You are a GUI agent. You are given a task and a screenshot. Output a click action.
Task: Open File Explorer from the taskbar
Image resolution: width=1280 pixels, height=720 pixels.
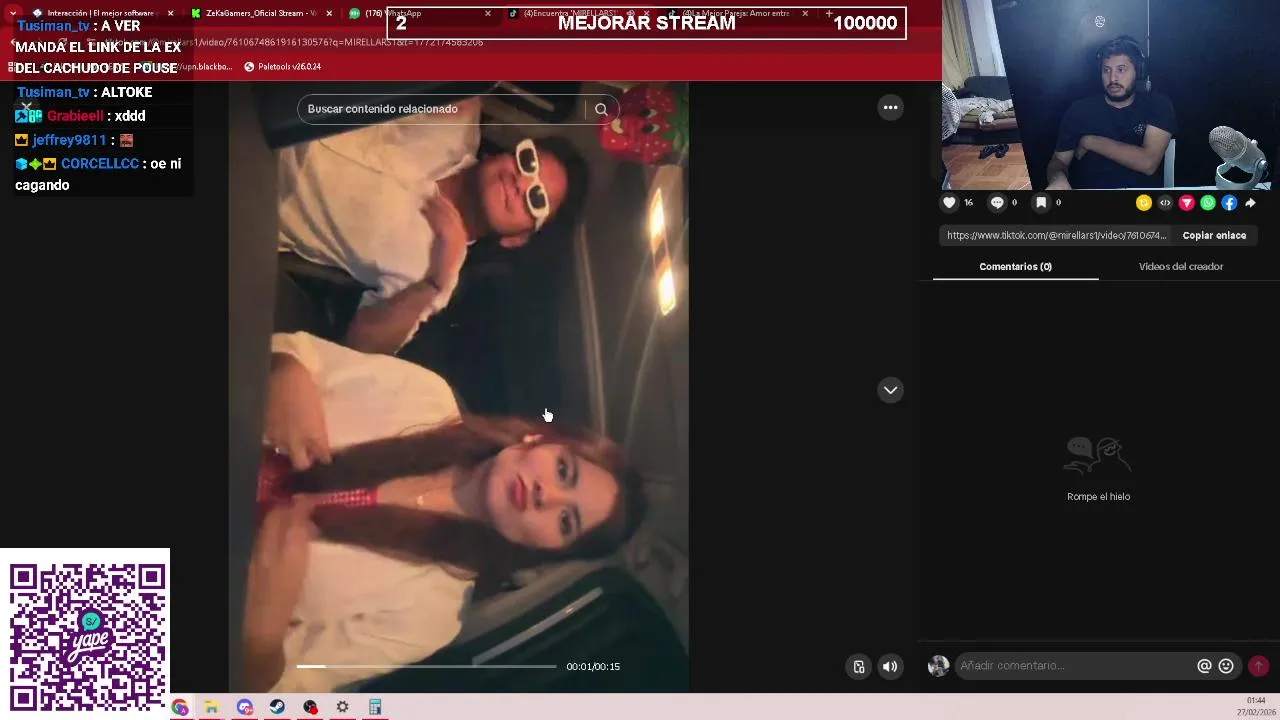click(x=212, y=707)
